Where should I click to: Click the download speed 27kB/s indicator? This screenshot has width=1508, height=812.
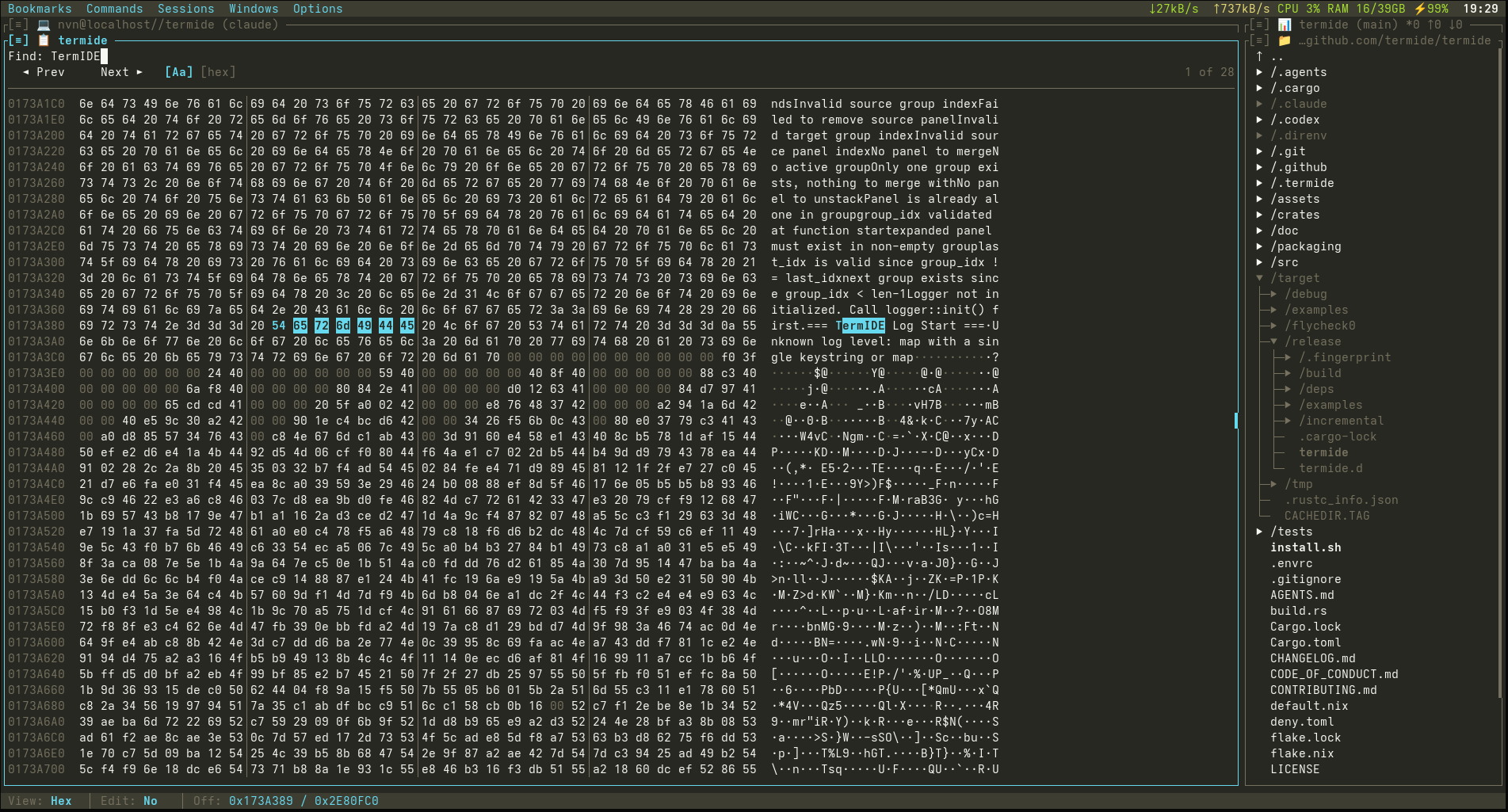pyautogui.click(x=1174, y=9)
